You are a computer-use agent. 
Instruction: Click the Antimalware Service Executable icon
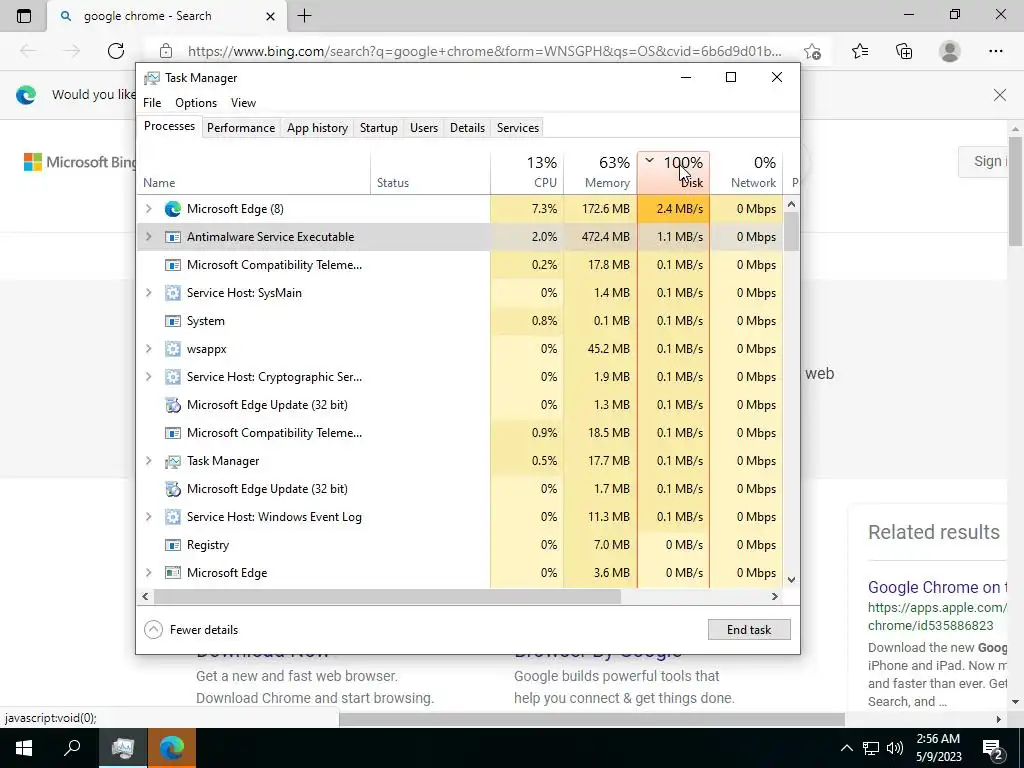pyautogui.click(x=172, y=237)
